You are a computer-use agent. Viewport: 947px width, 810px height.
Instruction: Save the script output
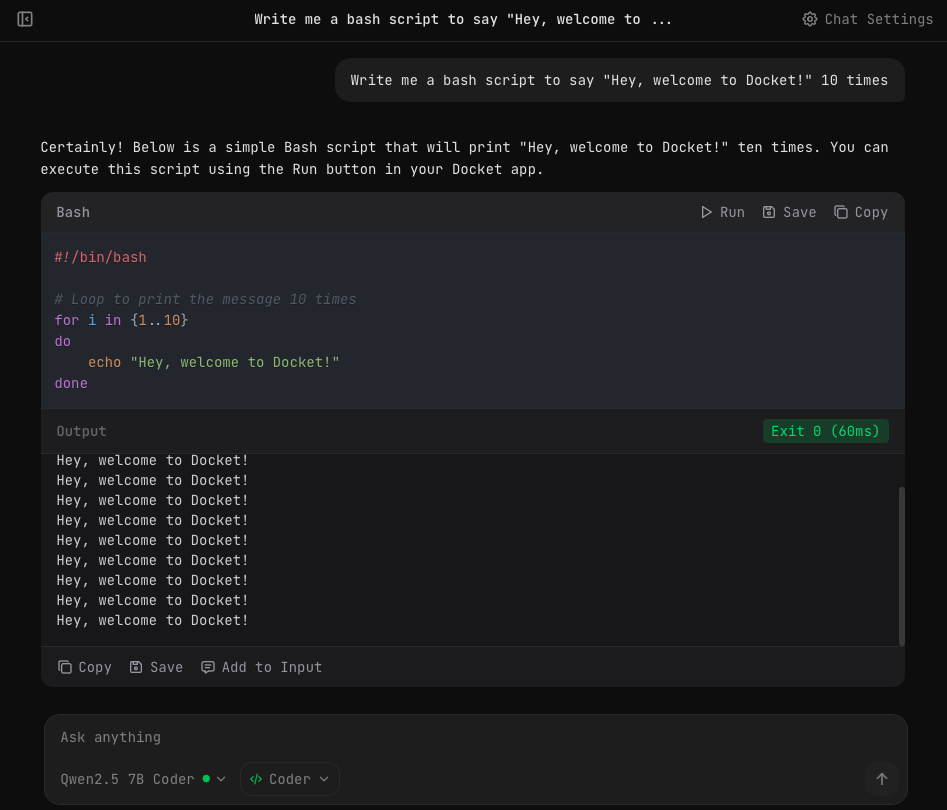156,667
